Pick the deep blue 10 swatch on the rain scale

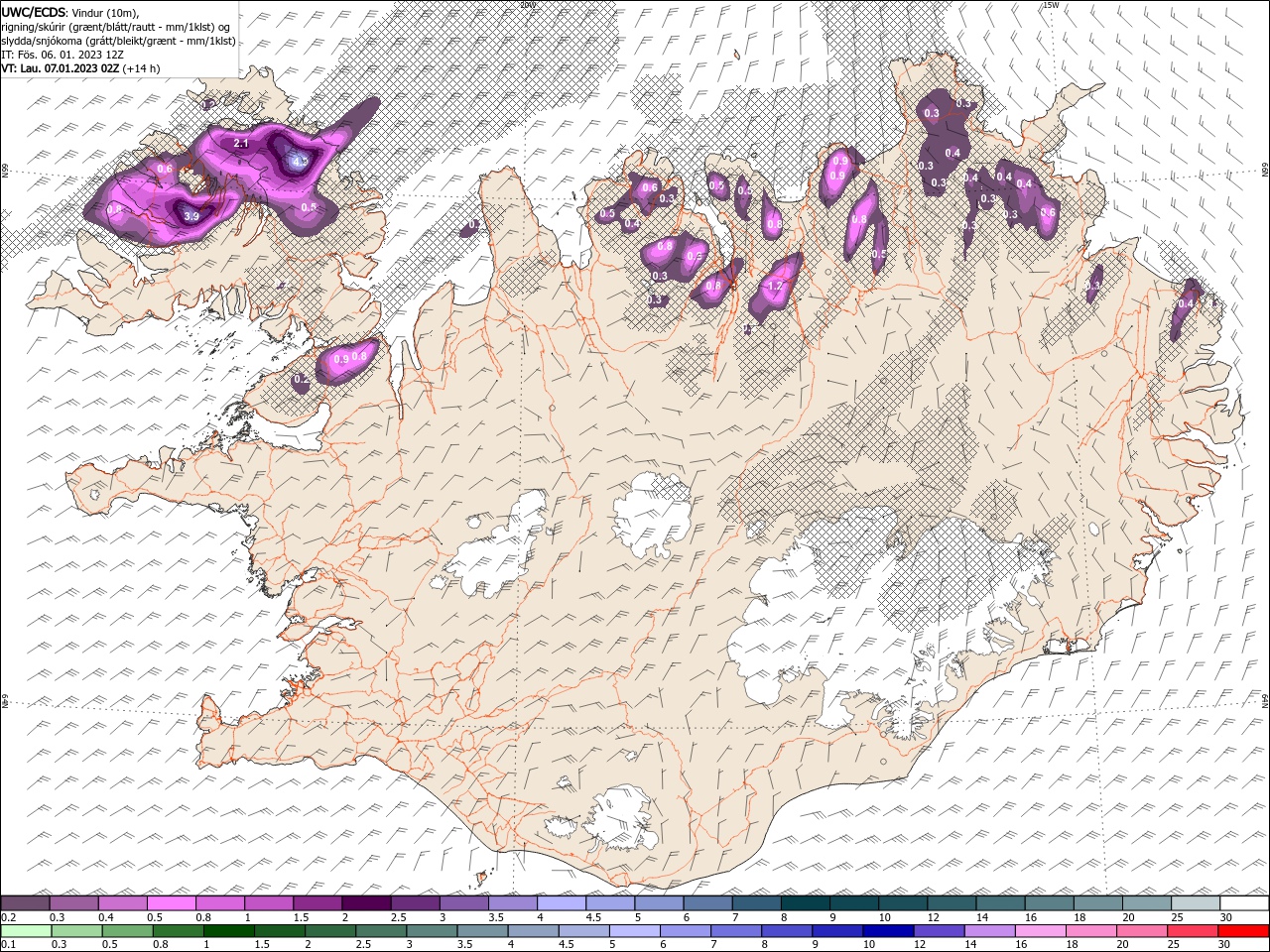(x=889, y=931)
